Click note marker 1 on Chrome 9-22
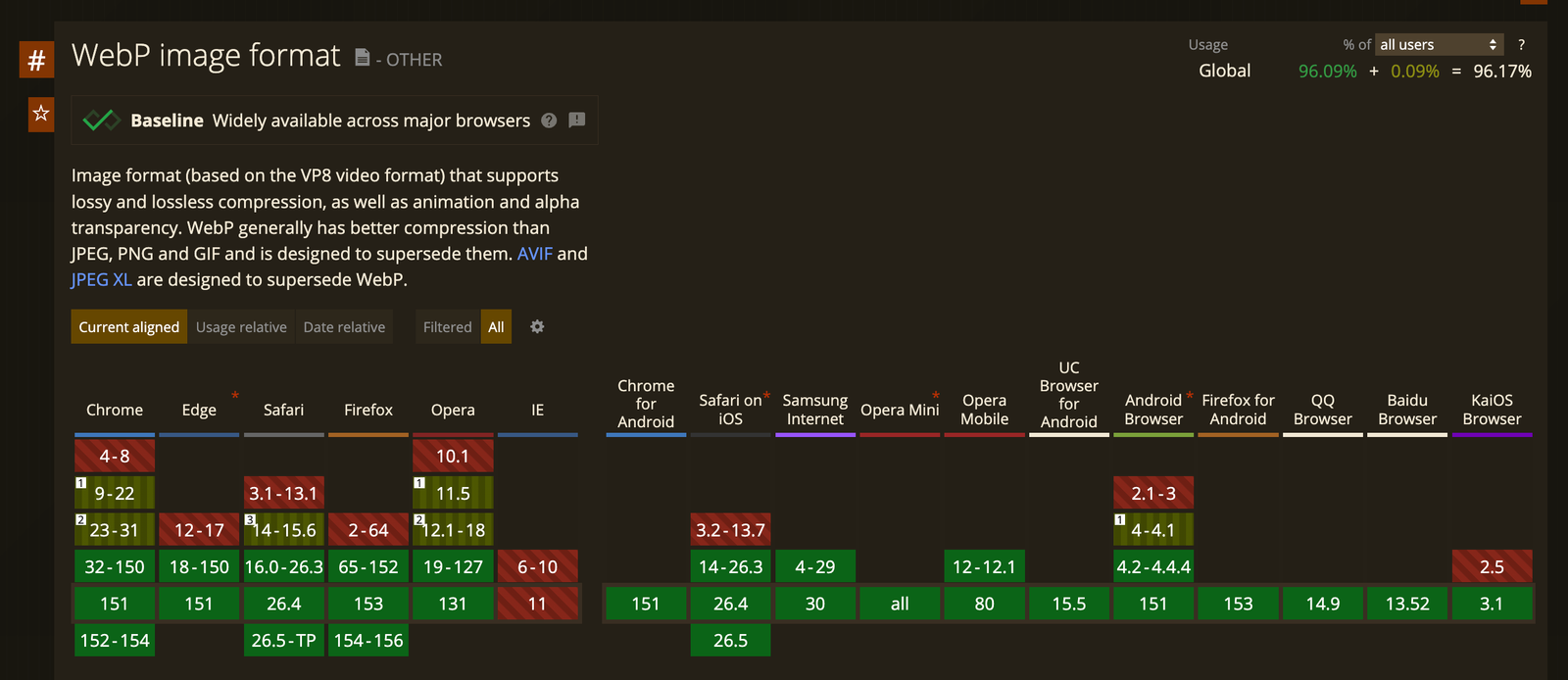 click(81, 482)
